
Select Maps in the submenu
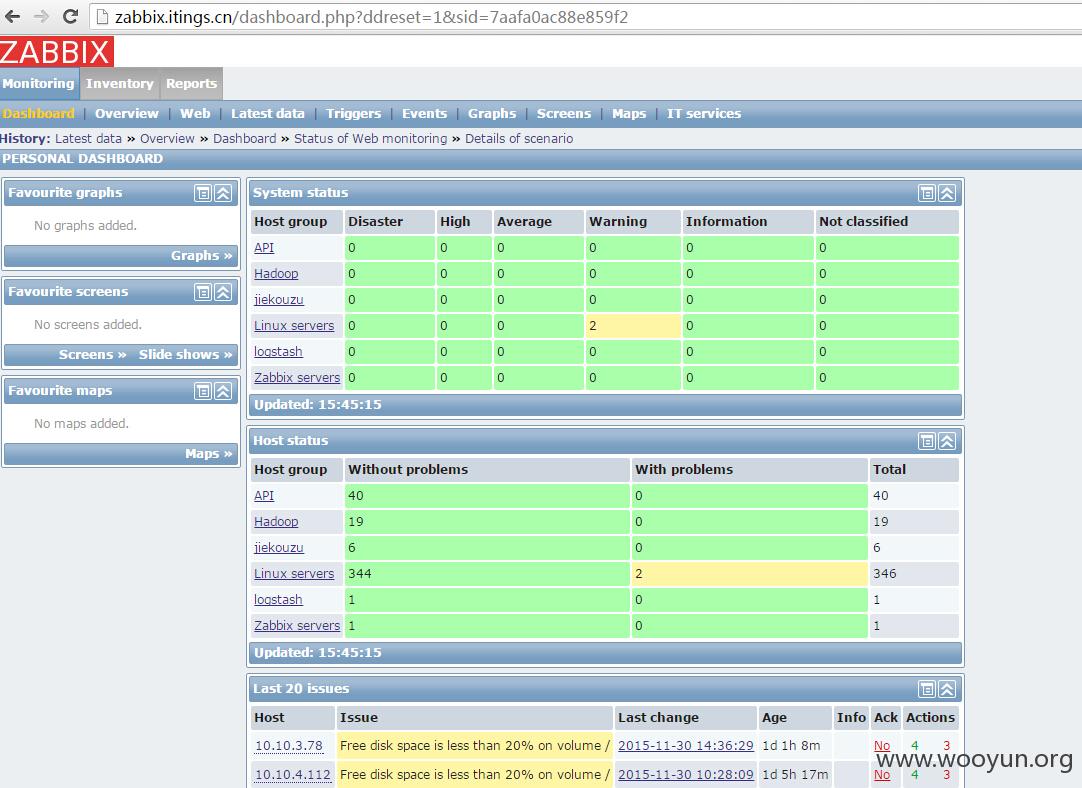pyautogui.click(x=629, y=113)
